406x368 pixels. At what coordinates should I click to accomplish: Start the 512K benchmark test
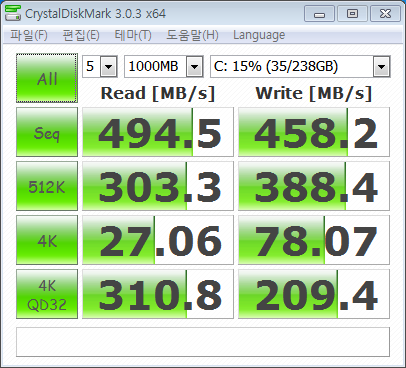[47, 186]
